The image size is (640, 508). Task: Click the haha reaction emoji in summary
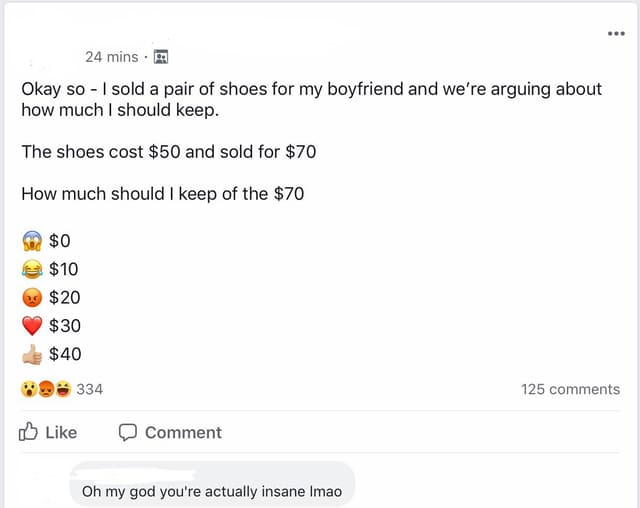pyautogui.click(x=63, y=389)
